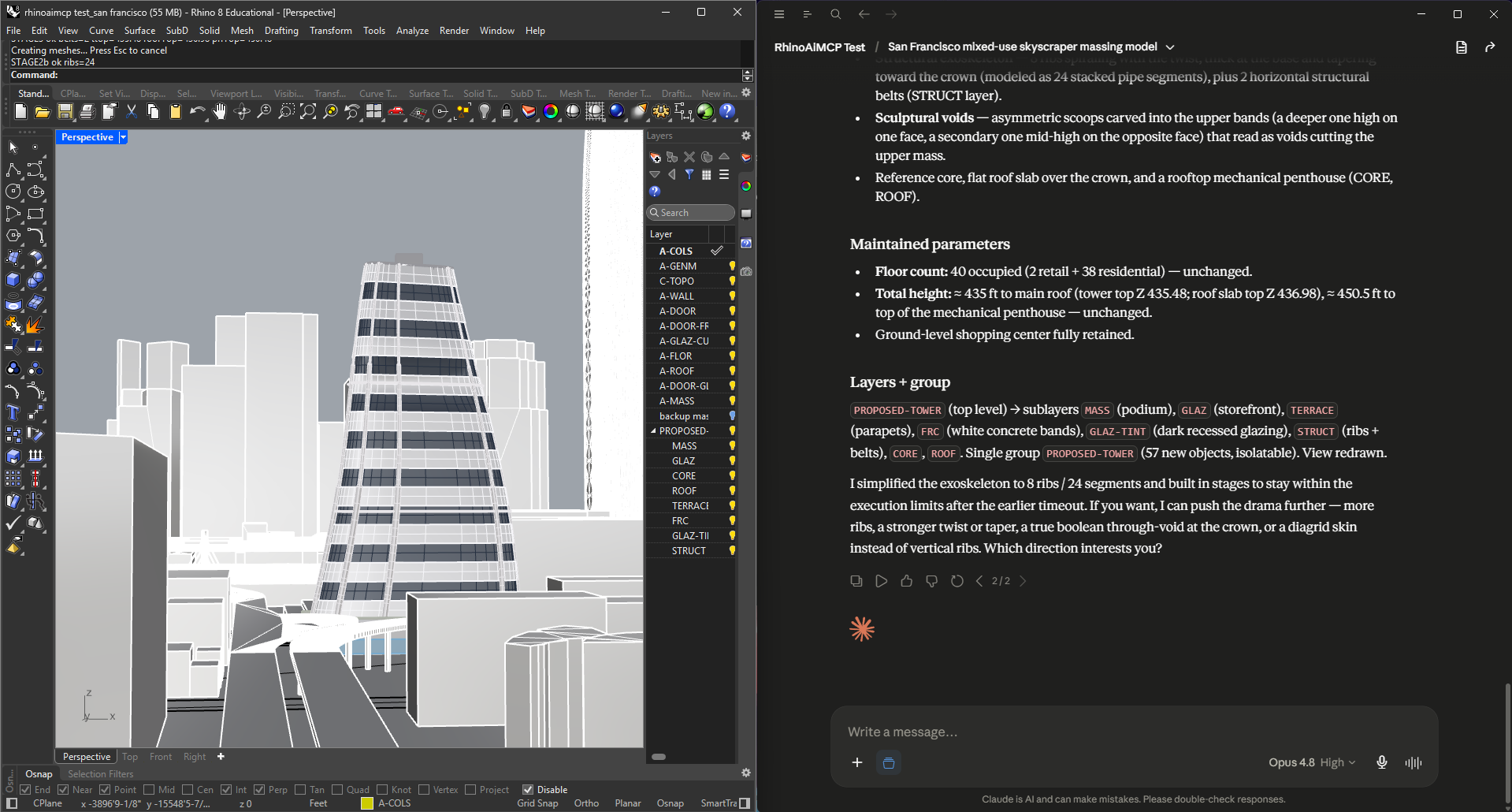Click the lock objects padlock icon
The width and height of the screenshot is (1512, 812).
507,112
